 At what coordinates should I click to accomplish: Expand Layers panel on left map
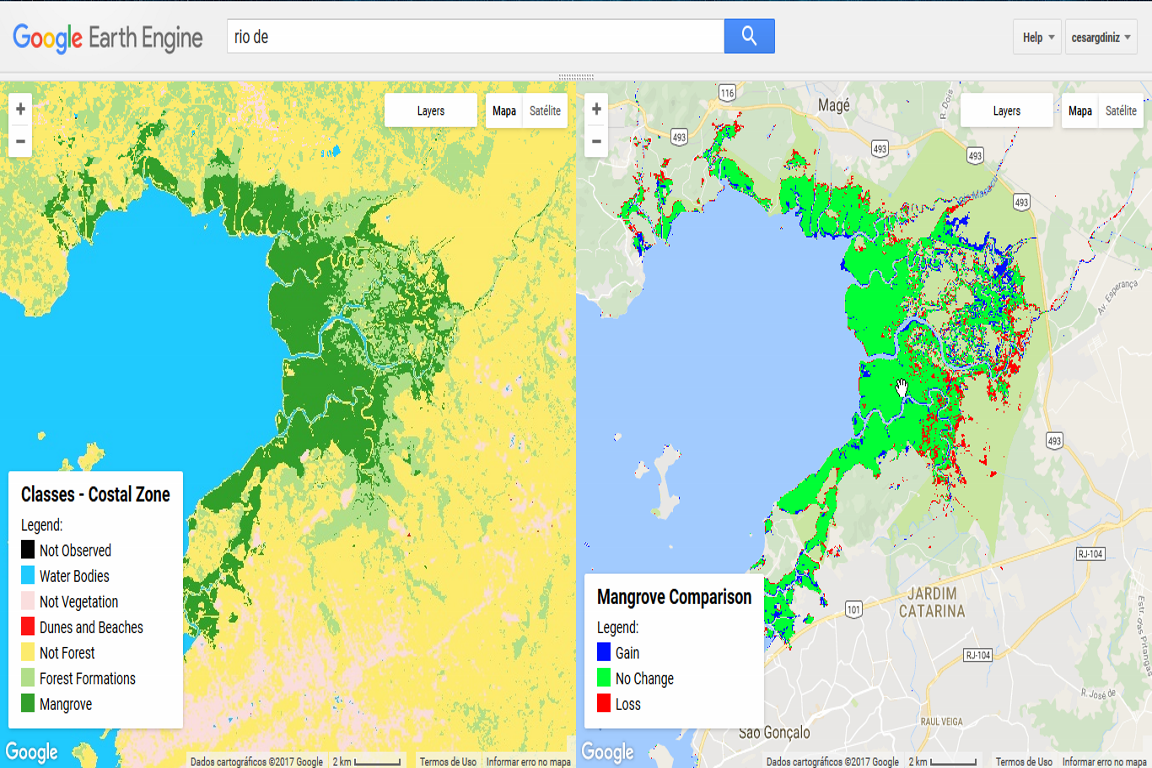pos(431,111)
